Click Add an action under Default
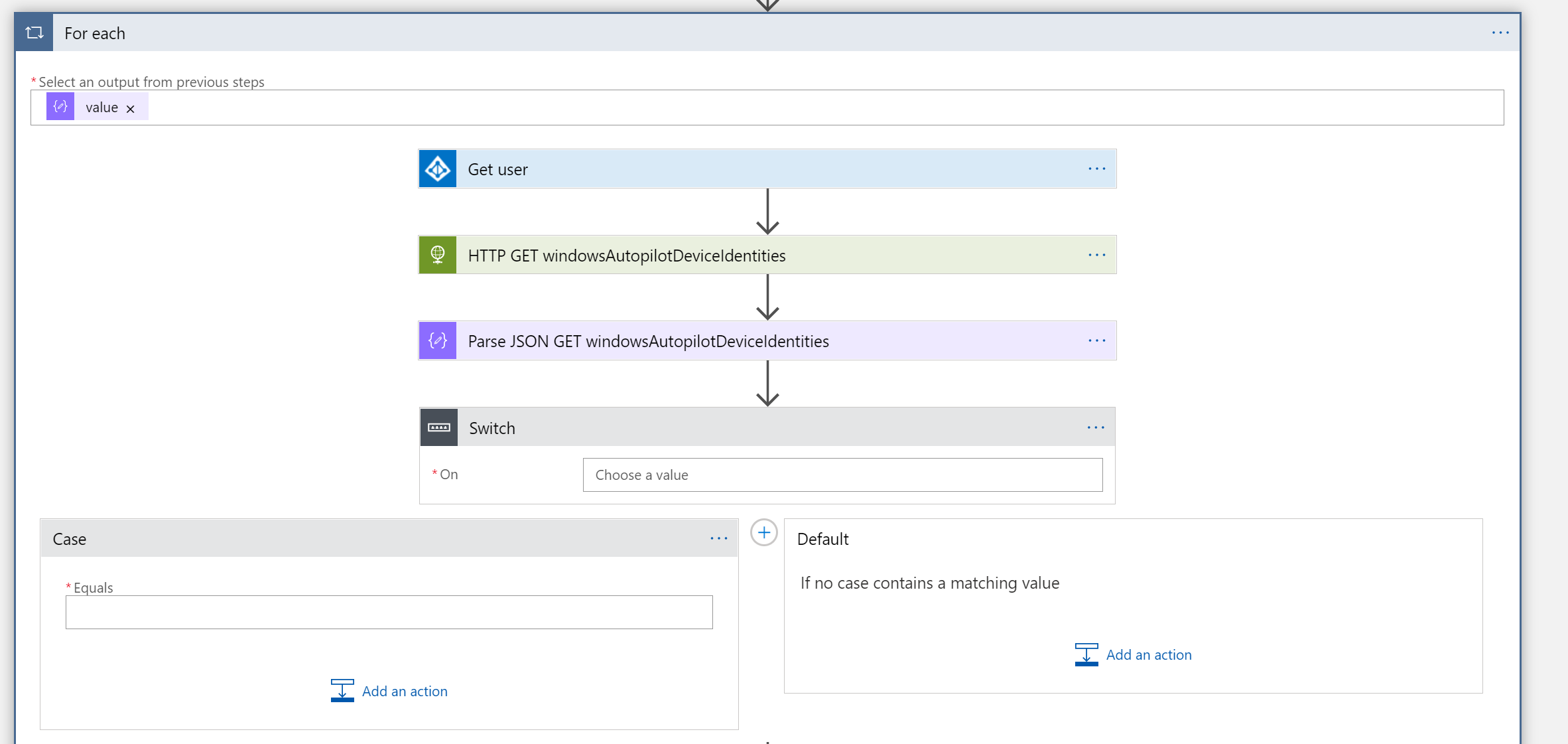Viewport: 1568px width, 744px height. tap(1149, 654)
